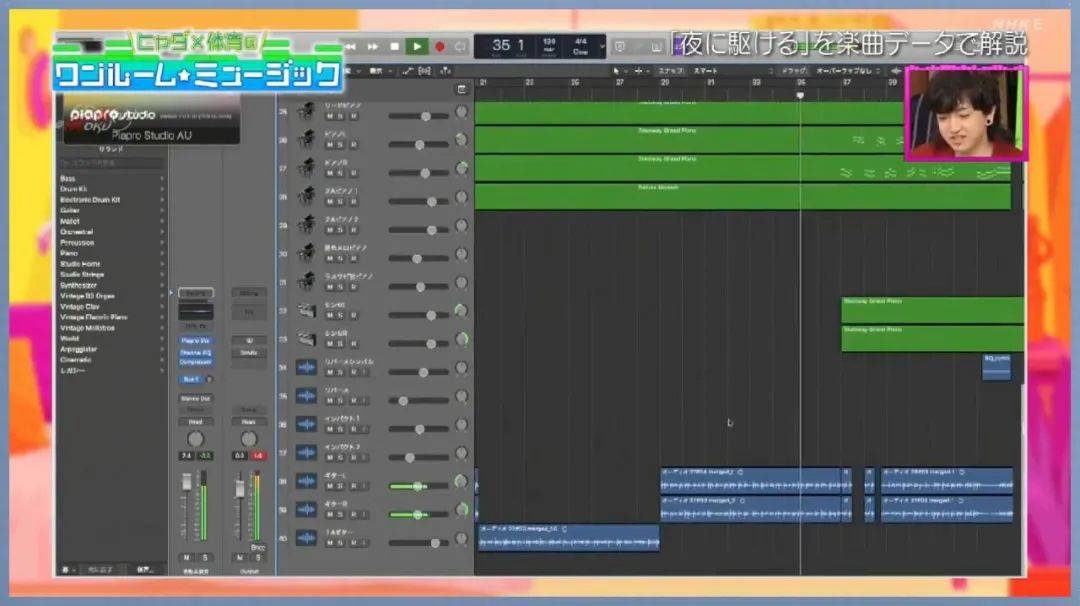Select Piano in the Library list
This screenshot has height=606, width=1080.
tap(112, 253)
